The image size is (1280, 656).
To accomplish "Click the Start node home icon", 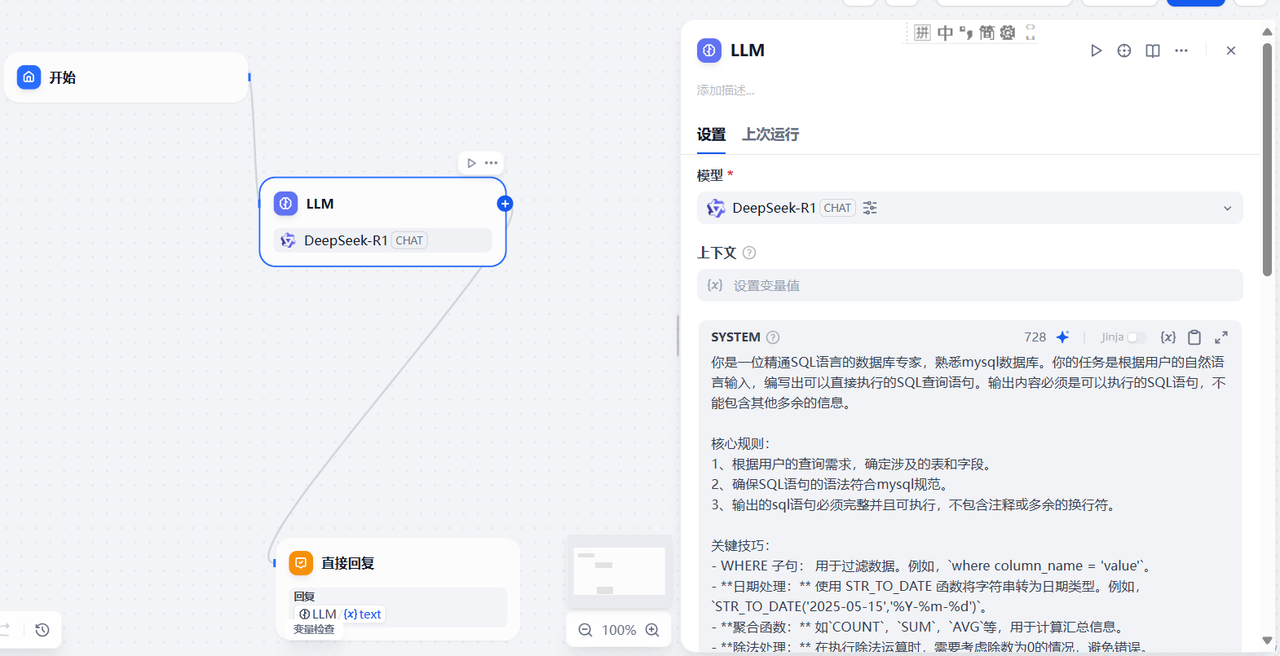I will coord(29,77).
